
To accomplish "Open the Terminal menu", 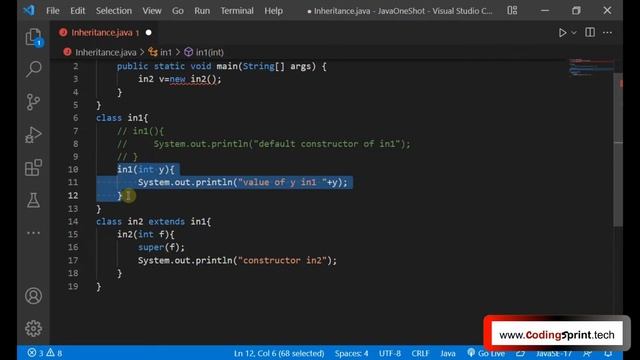I will 237,11.
